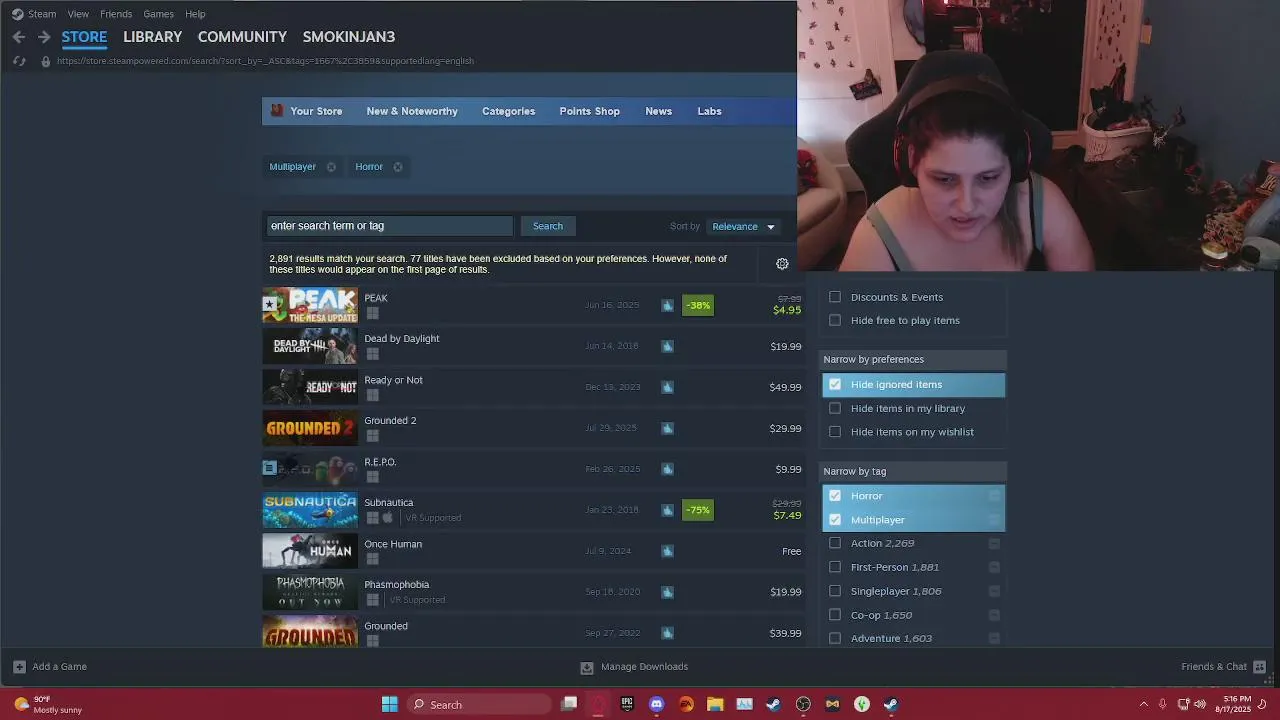Open the Steam menu

pos(42,14)
